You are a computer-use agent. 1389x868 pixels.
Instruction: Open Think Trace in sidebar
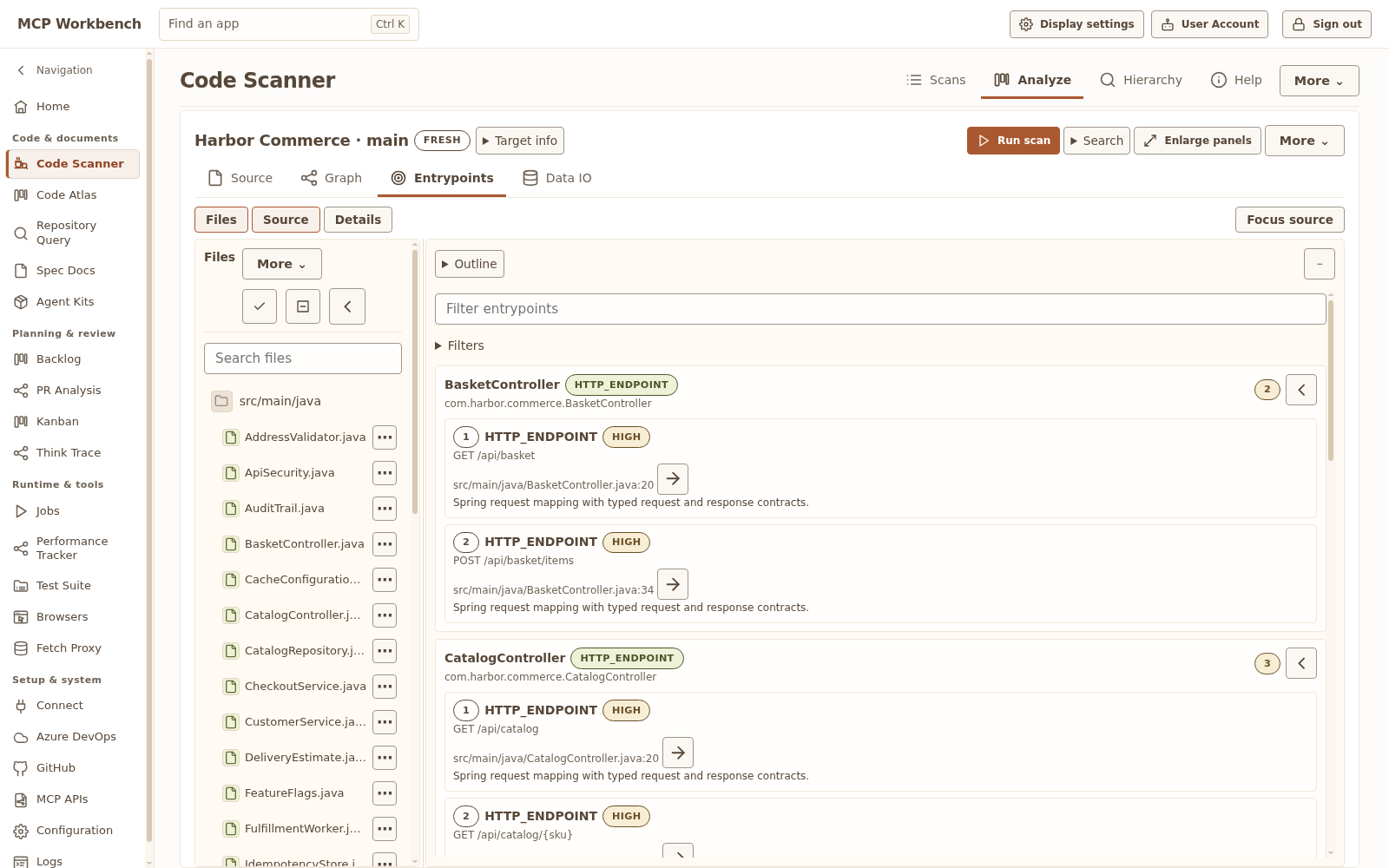pos(73,453)
